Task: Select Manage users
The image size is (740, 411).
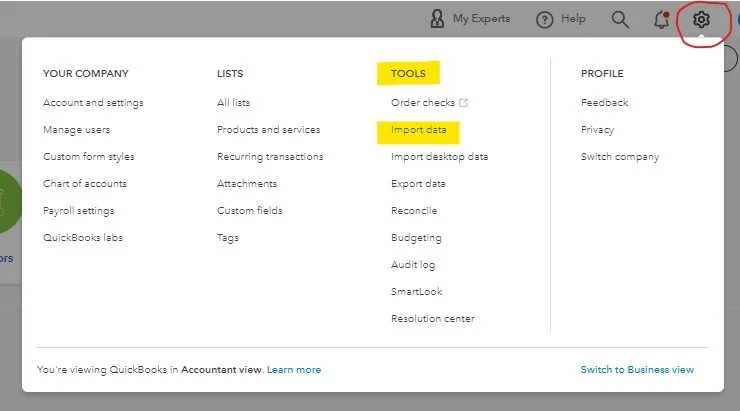Action: [x=76, y=130]
